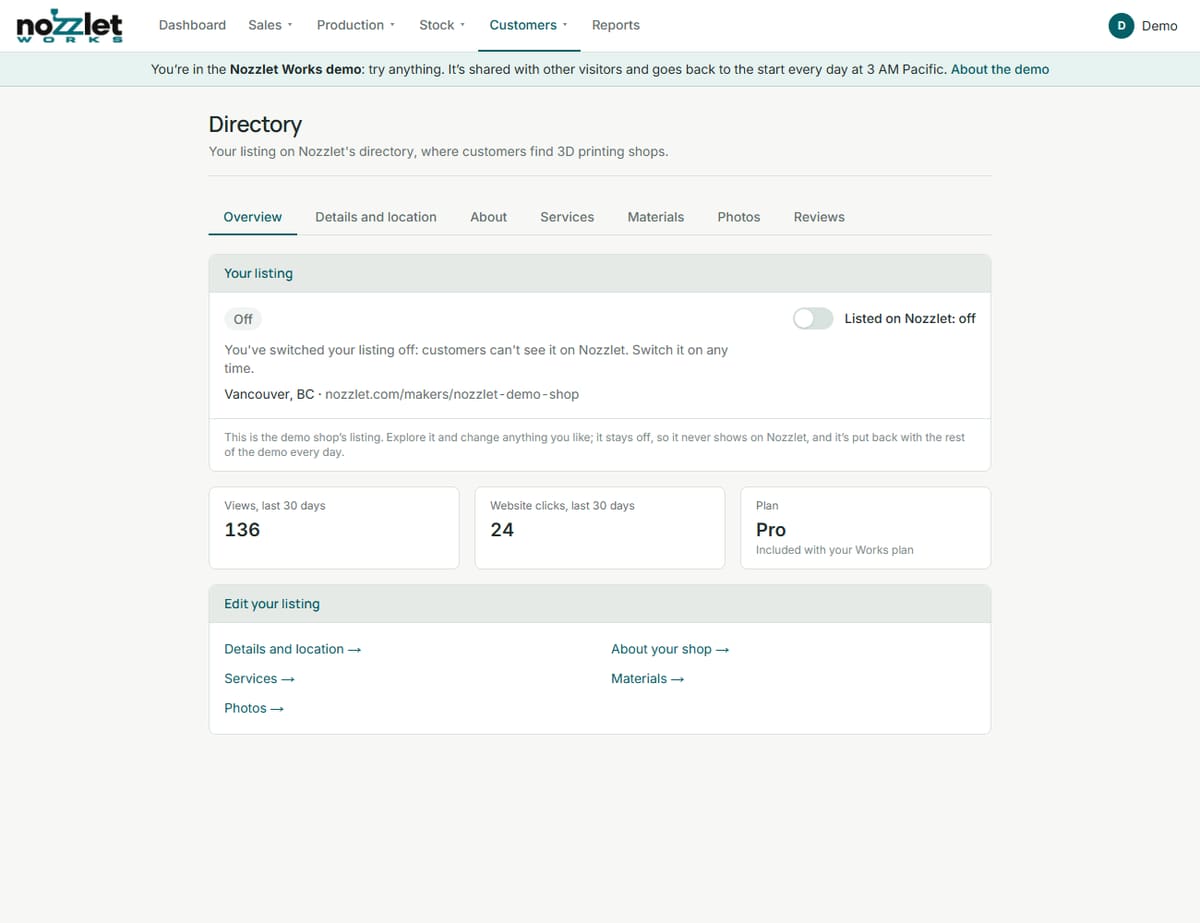Open the Photos arrow link under Edit your listing
Image resolution: width=1200 pixels, height=923 pixels.
[x=254, y=708]
